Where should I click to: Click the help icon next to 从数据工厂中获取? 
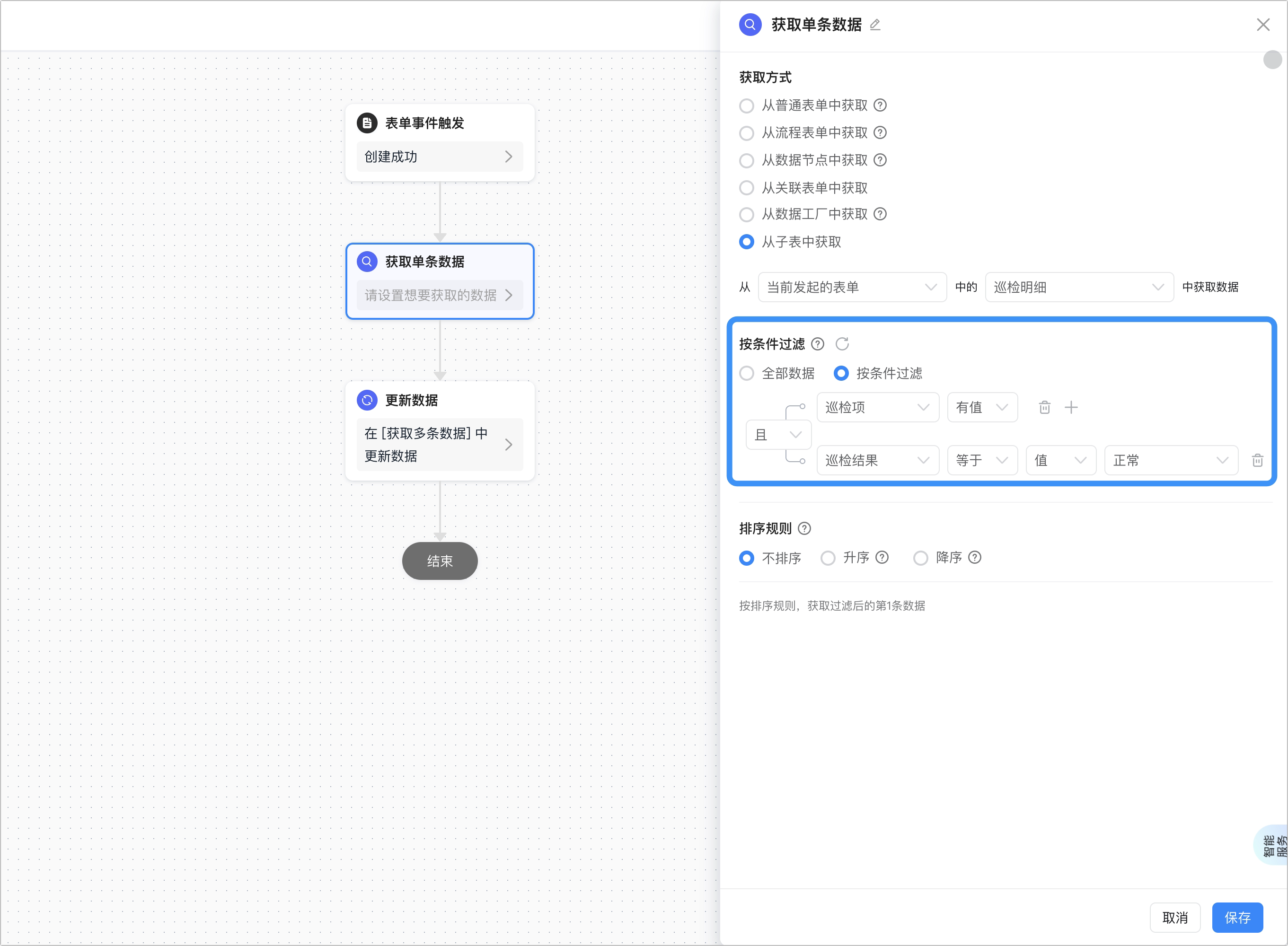pyautogui.click(x=880, y=214)
